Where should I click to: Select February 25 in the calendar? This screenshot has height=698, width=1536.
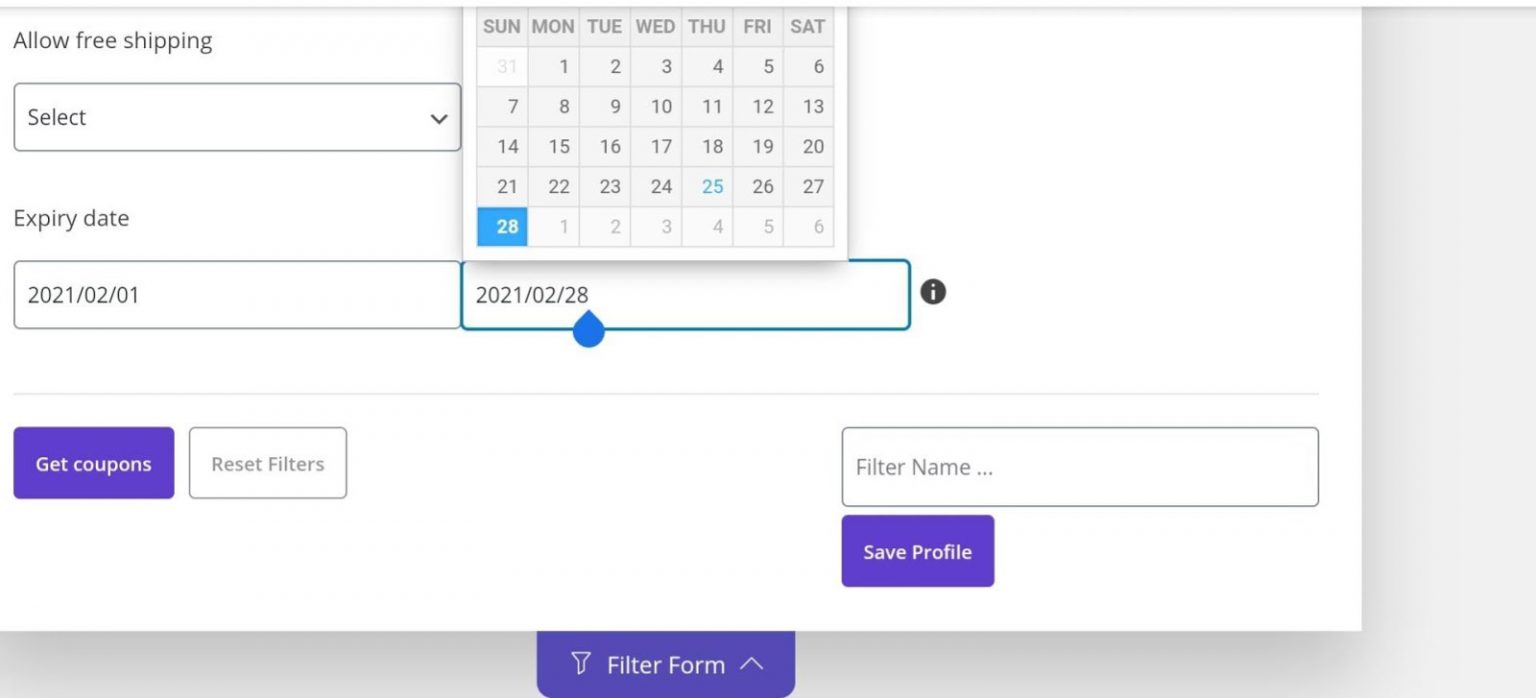click(714, 186)
